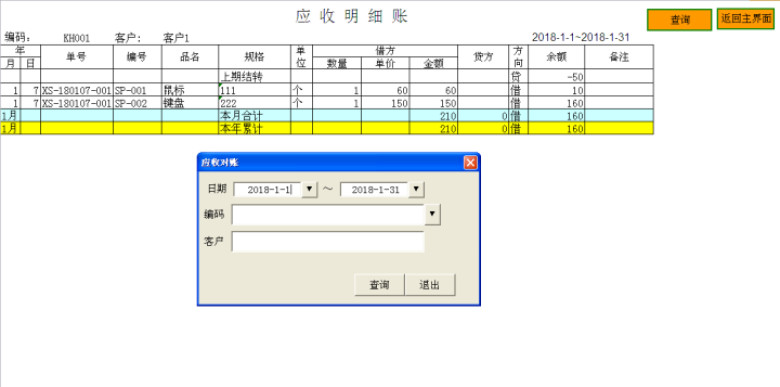Screen dimensions: 780x387
Task: Click the 贷方 cell 0 in 本年累计 row
Action: (483, 128)
